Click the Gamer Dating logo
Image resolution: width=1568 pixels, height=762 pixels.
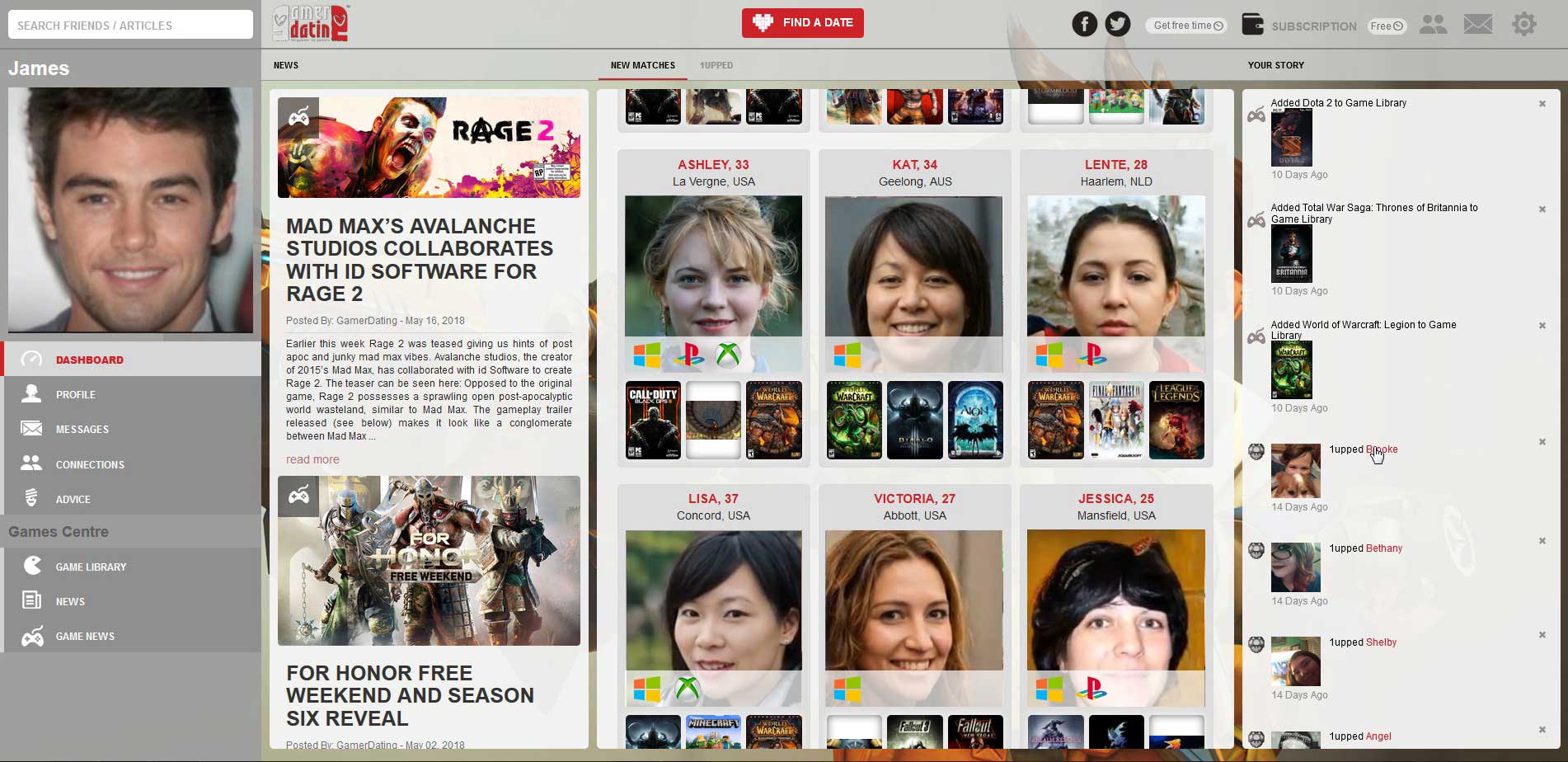point(311,23)
